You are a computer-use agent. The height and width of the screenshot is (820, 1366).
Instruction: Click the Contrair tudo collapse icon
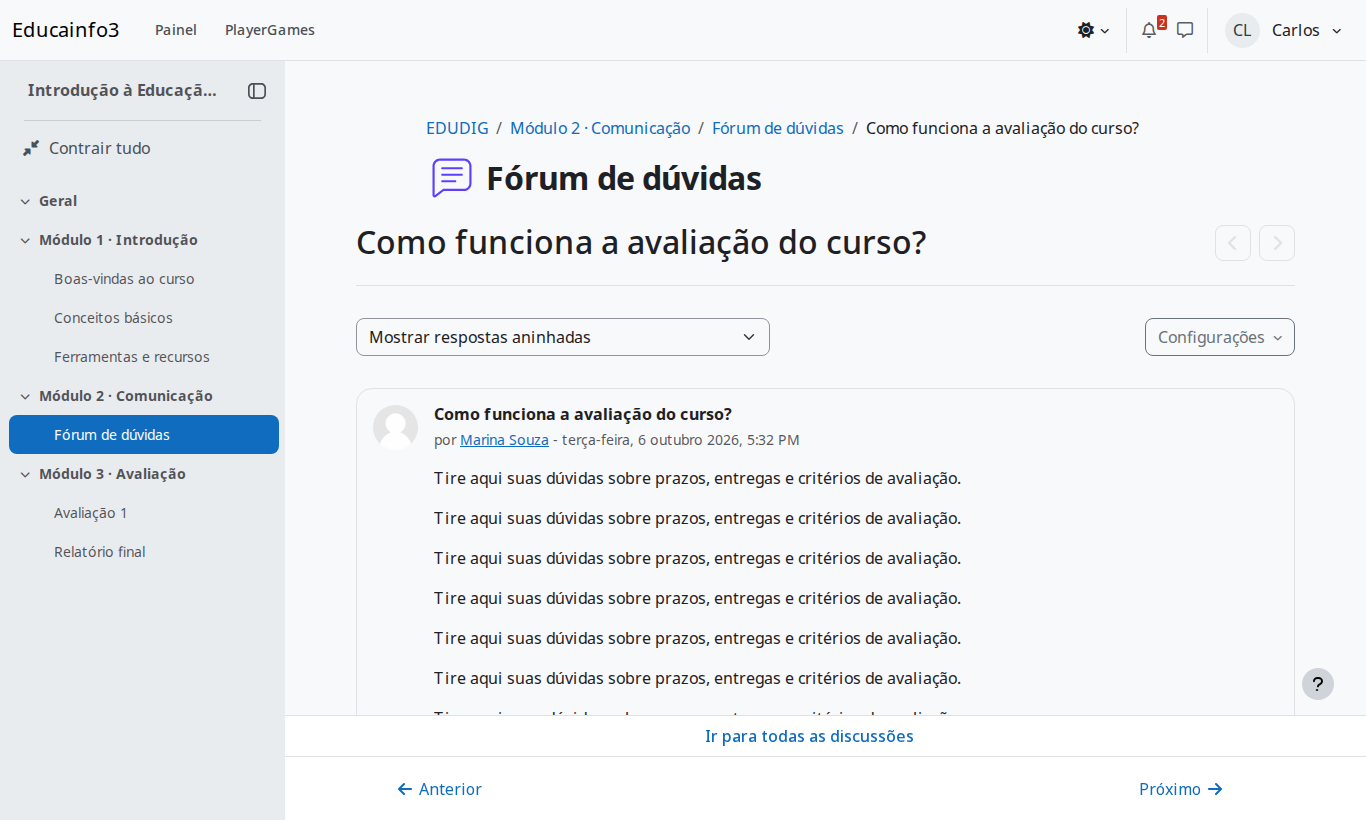tap(31, 148)
